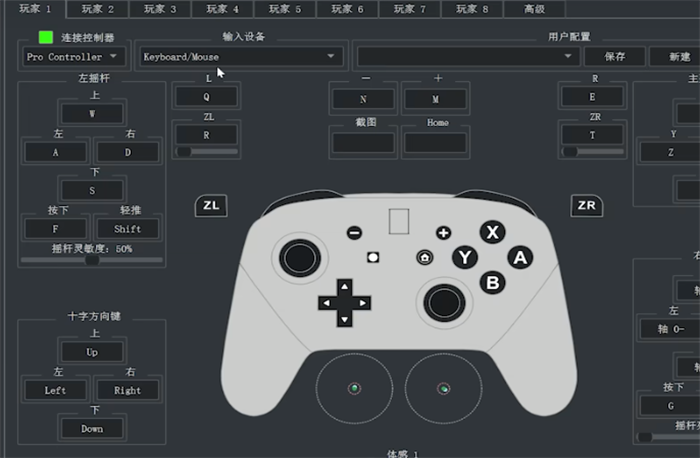700x458 pixels.
Task: Click the ZL threshold slider
Action: (206, 152)
